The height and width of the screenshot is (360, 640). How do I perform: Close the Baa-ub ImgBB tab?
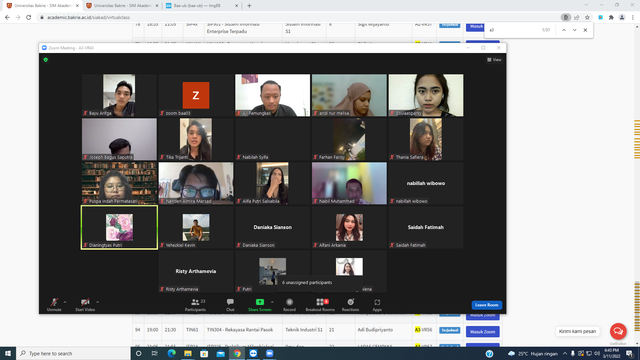tap(237, 6)
